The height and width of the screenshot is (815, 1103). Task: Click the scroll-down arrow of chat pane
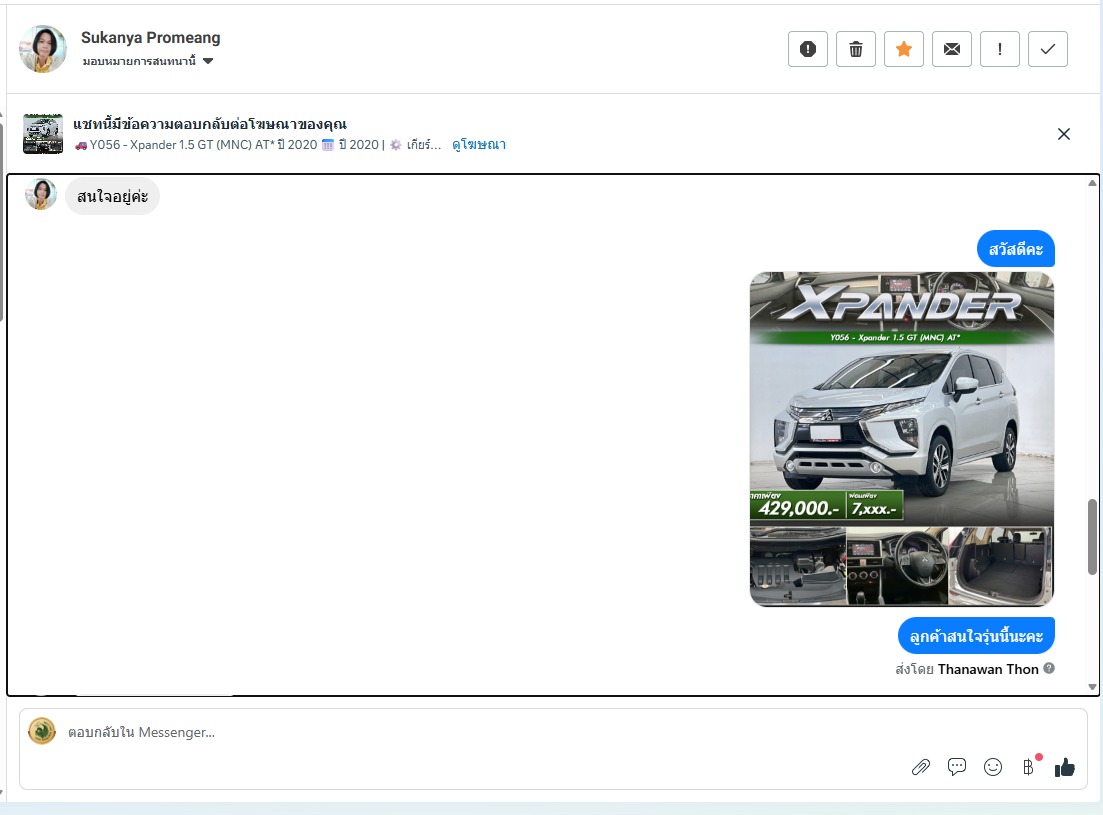pos(1092,687)
